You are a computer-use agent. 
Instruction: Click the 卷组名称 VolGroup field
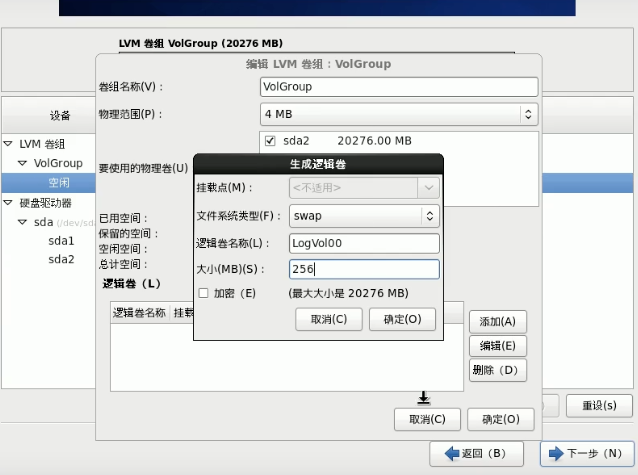[x=399, y=87]
